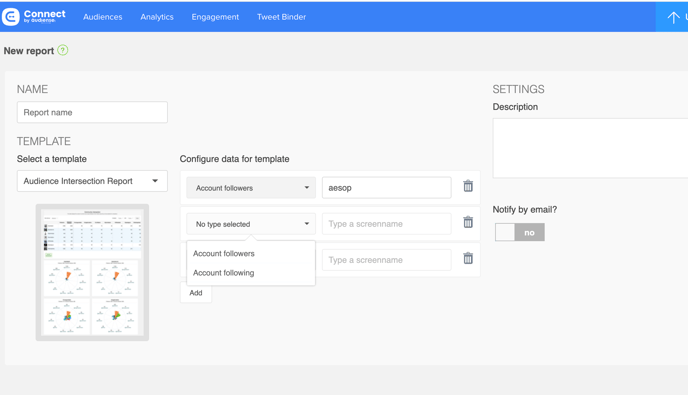Screen dimensions: 688x395
Task: Toggle Notify by email switch
Action: (x=520, y=232)
